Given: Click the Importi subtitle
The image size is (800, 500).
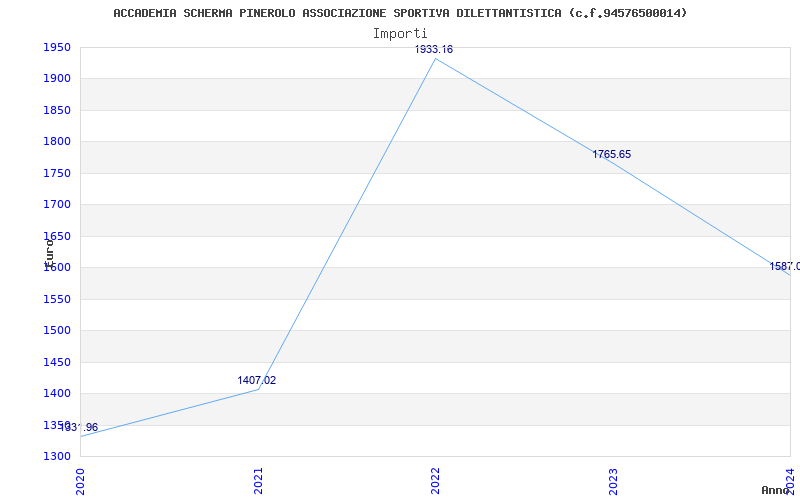Looking at the screenshot, I should (x=400, y=34).
